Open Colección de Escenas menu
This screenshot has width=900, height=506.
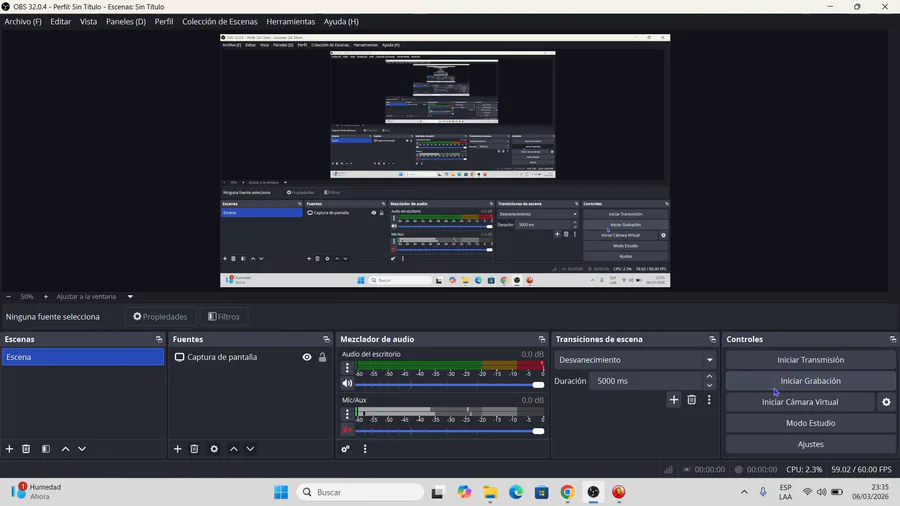220,21
